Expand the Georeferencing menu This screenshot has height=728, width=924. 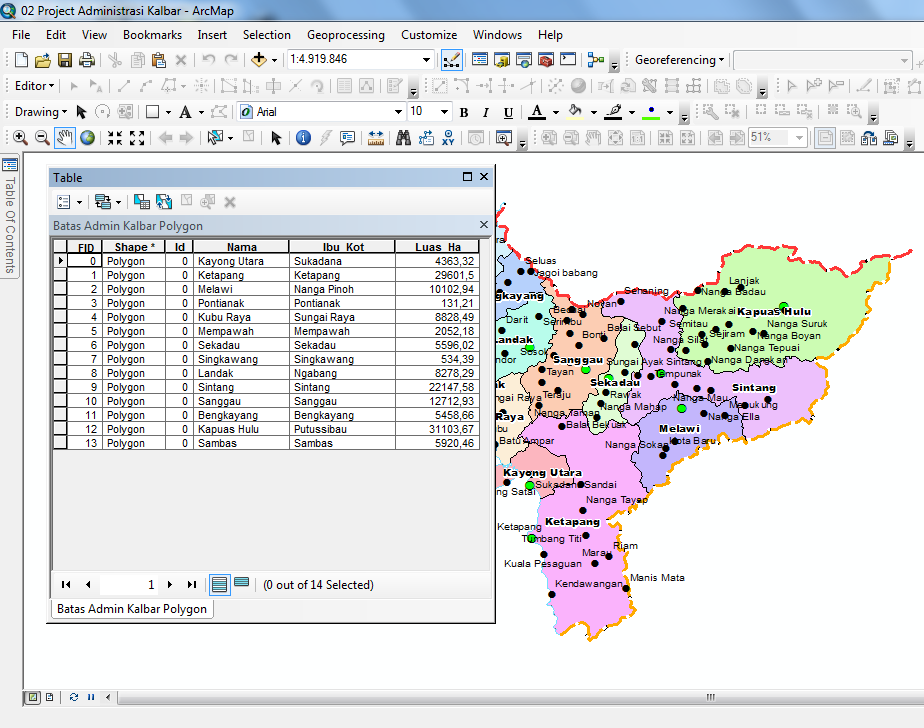(x=679, y=60)
